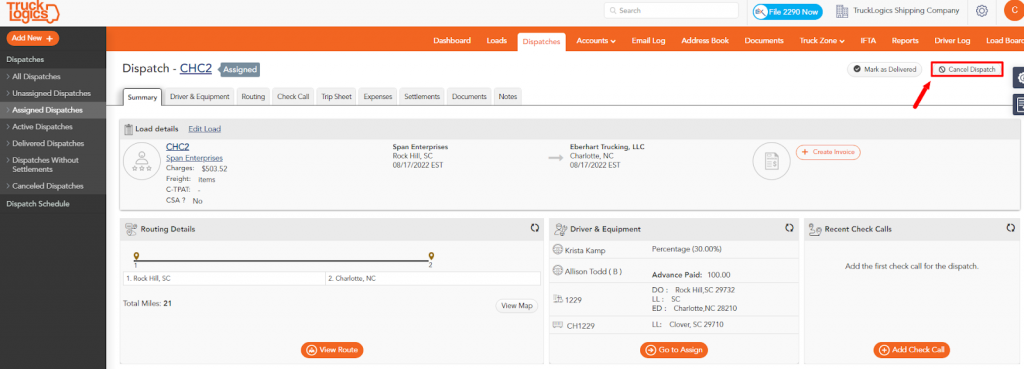The height and width of the screenshot is (369, 1024).
Task: Open the user profile avatar C
Action: pyautogui.click(x=1014, y=10)
